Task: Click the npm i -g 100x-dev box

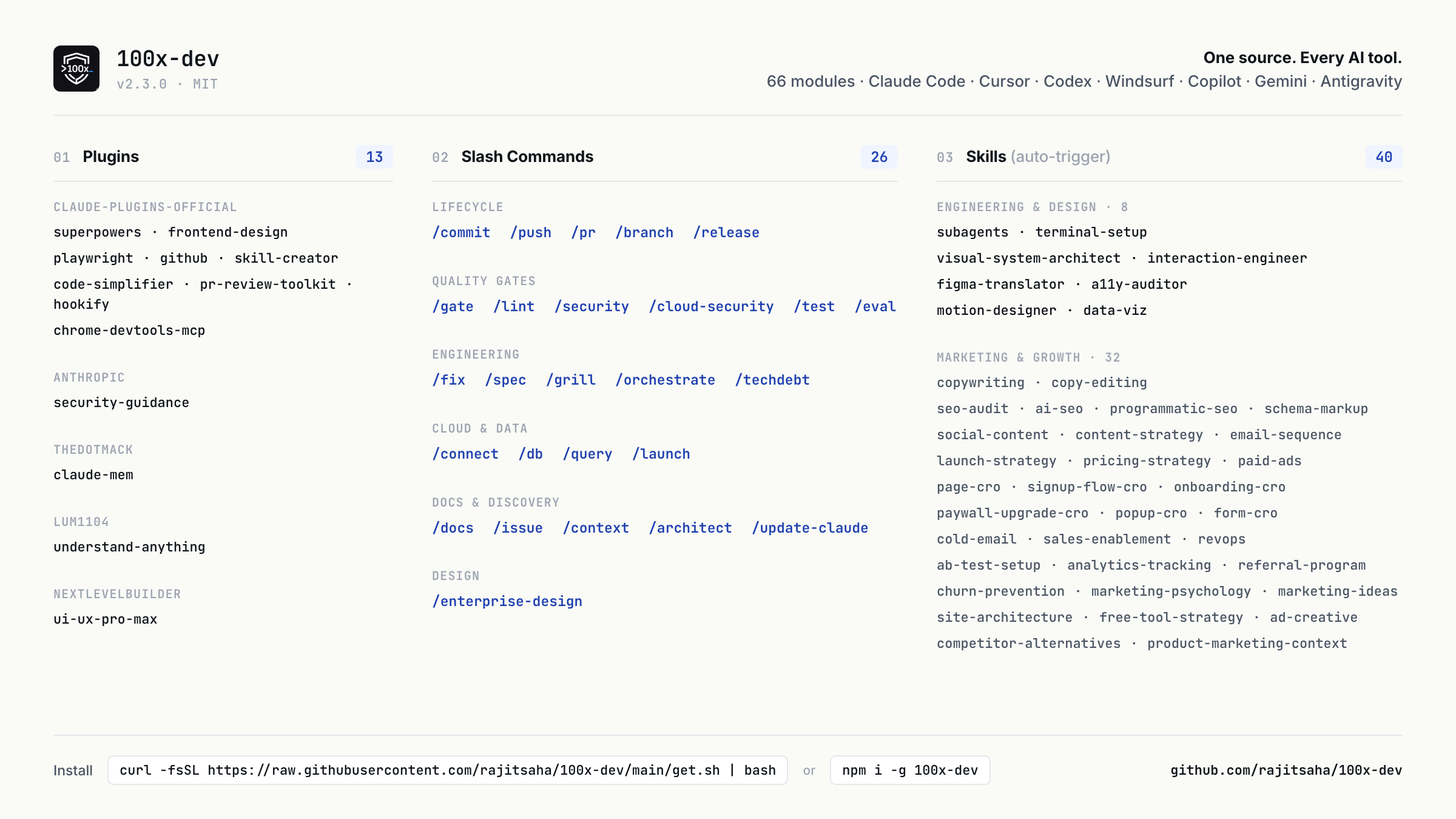Action: click(x=910, y=770)
